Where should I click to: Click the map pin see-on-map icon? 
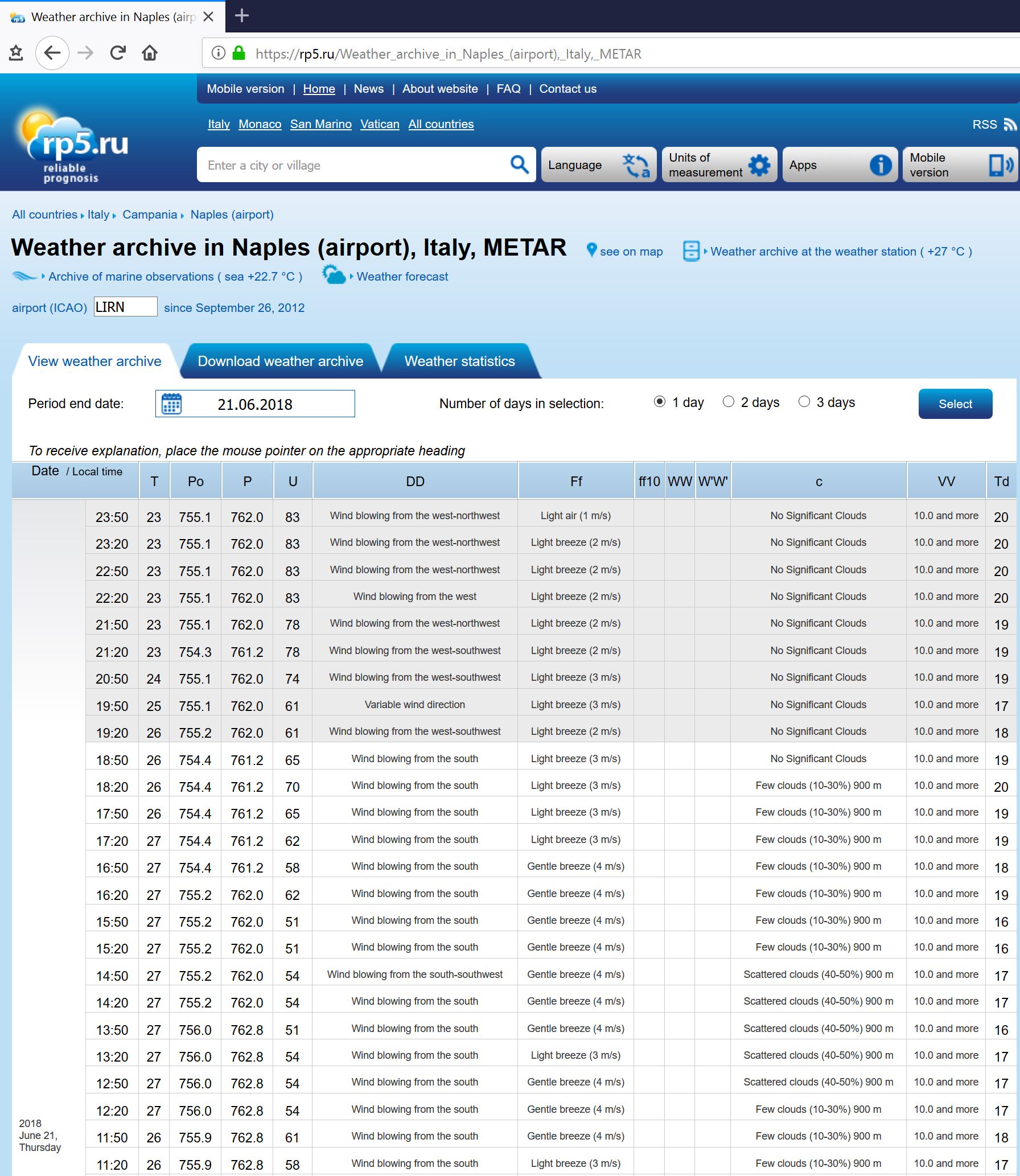point(591,250)
